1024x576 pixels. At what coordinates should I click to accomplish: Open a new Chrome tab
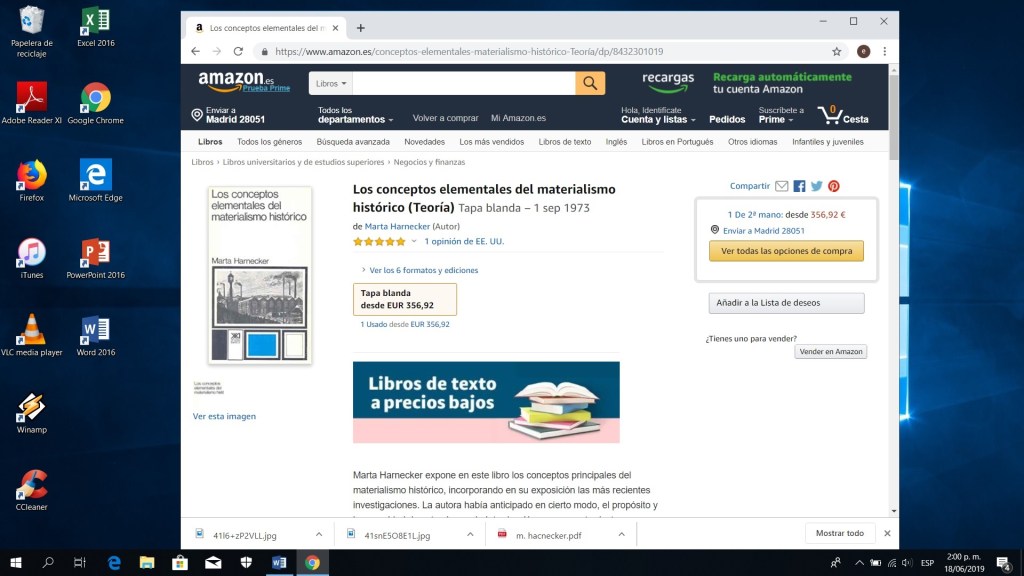360,28
